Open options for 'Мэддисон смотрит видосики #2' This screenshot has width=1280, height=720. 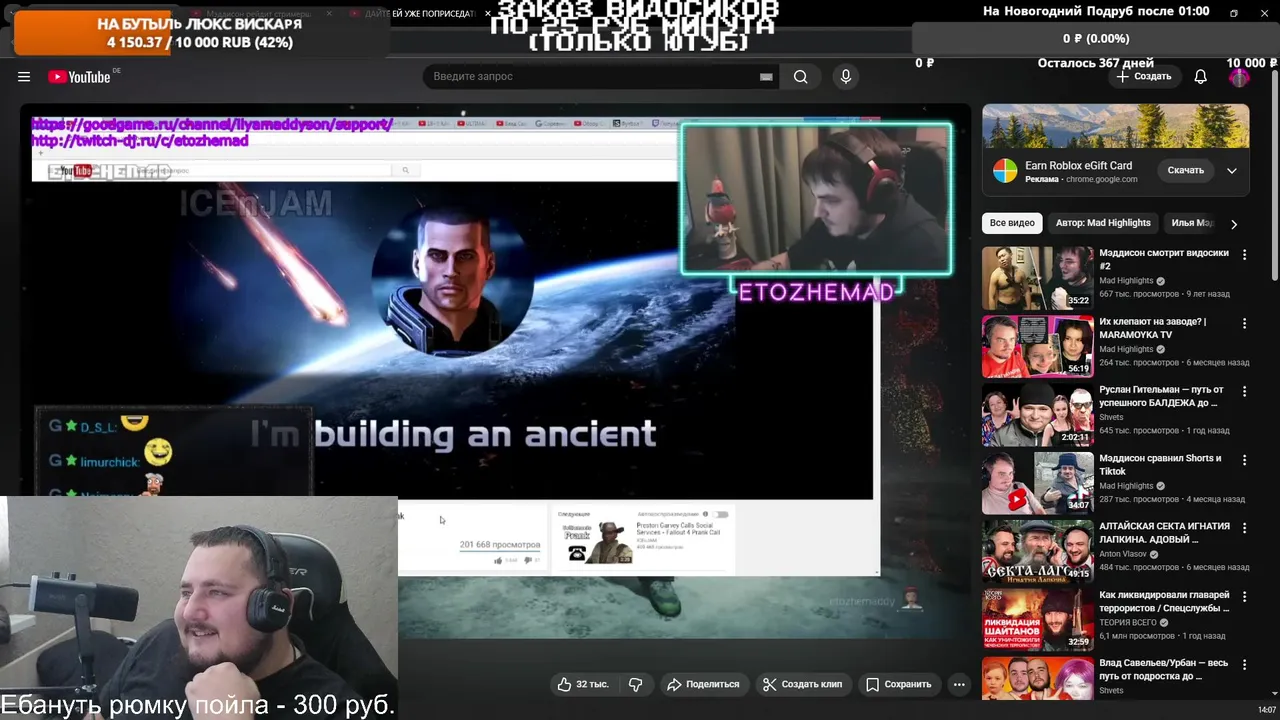click(1245, 255)
